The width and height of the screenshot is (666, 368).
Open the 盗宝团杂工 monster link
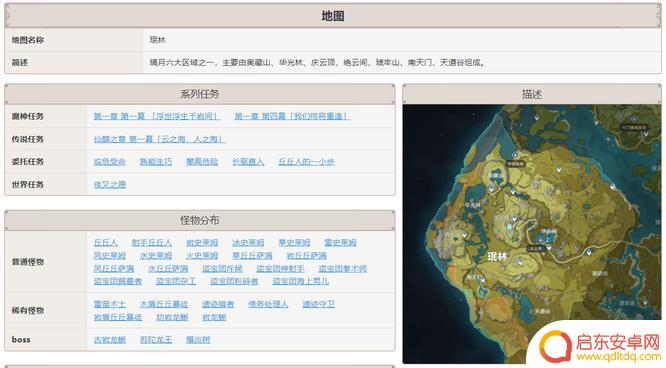click(176, 281)
